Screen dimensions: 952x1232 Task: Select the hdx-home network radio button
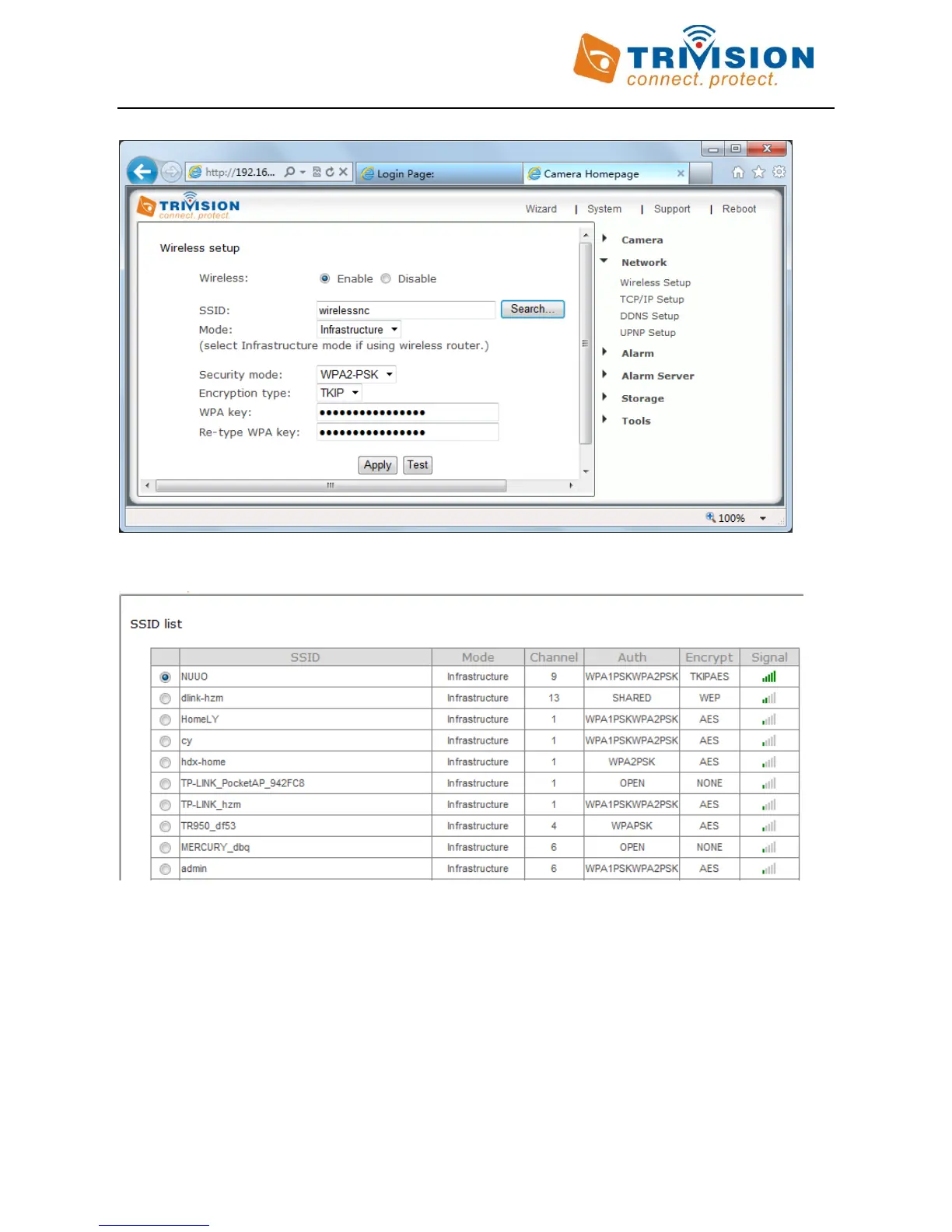tap(165, 762)
